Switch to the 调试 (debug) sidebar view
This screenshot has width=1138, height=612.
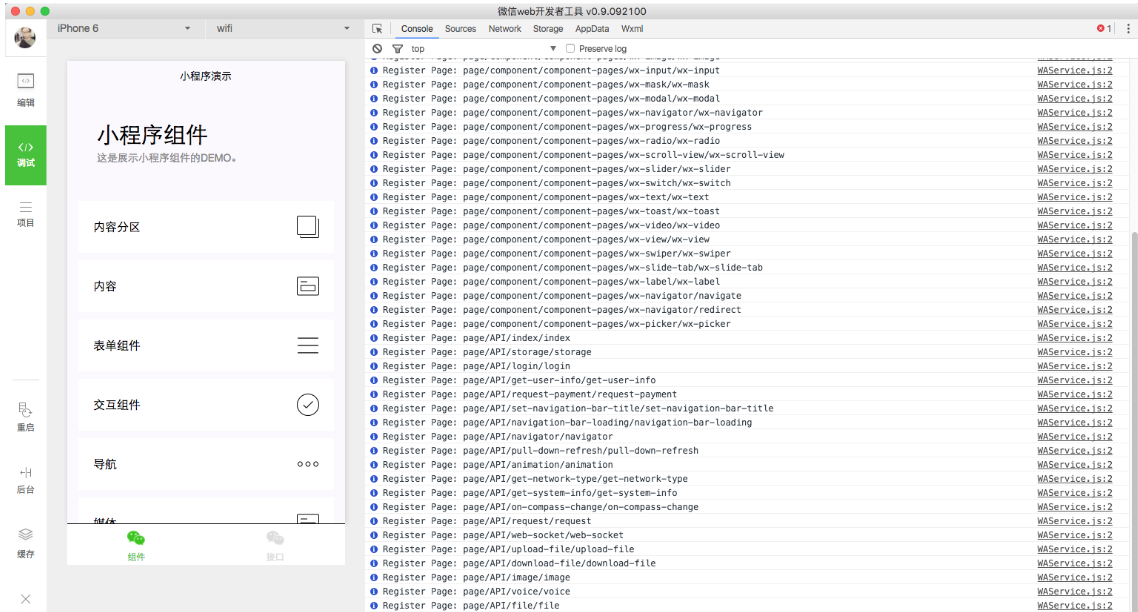click(25, 155)
